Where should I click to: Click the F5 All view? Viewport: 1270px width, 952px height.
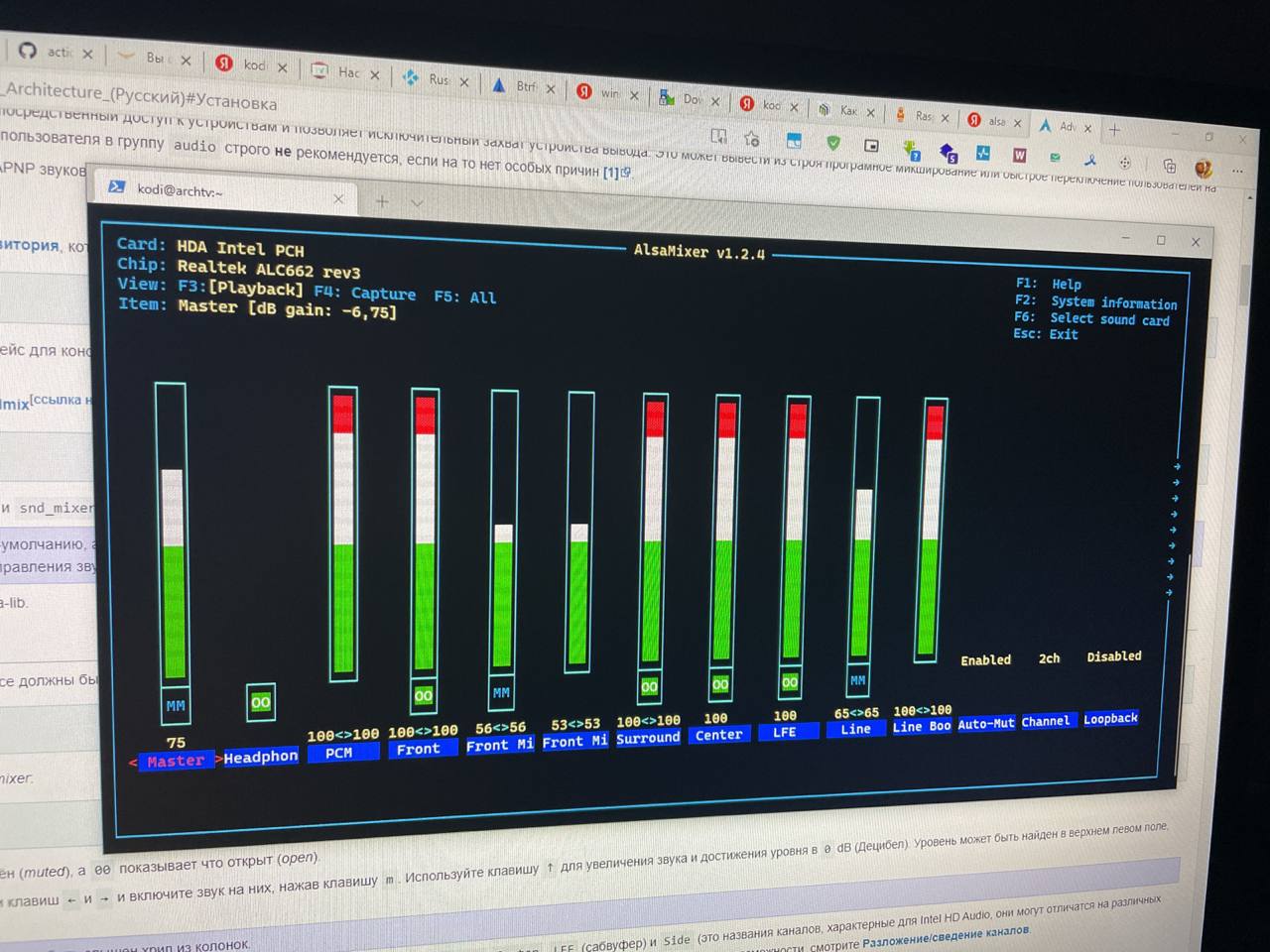(x=465, y=297)
